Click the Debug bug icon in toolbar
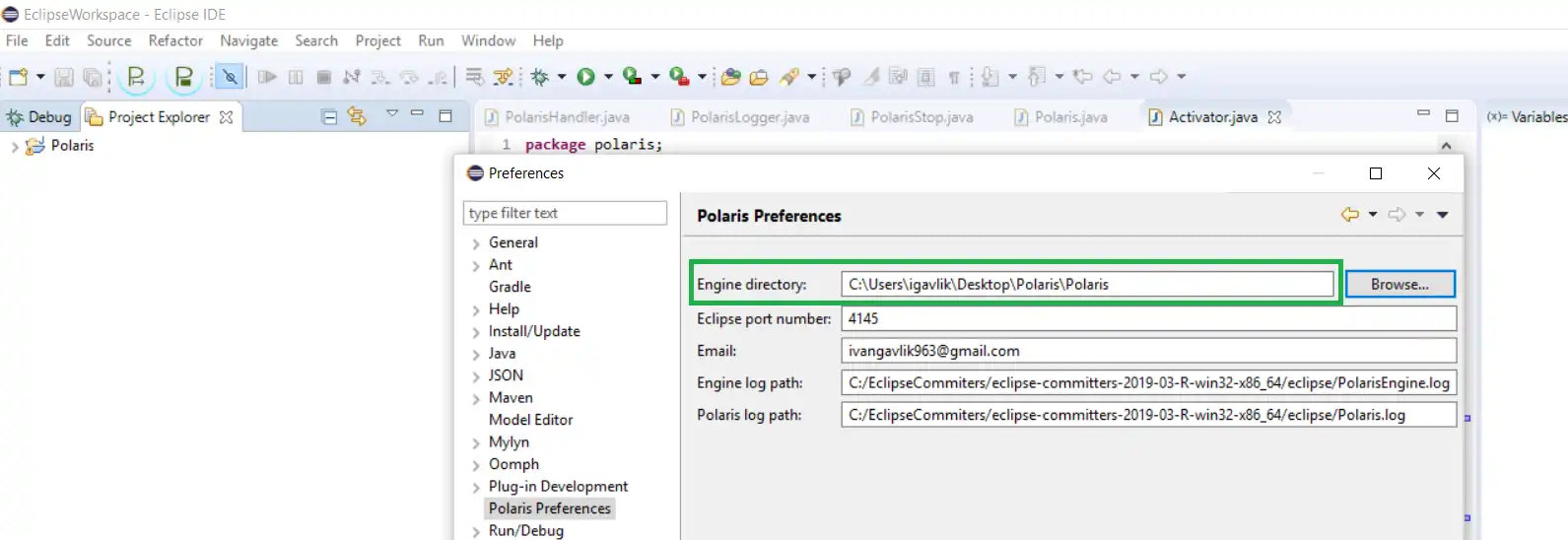The image size is (1568, 540). coord(539,77)
